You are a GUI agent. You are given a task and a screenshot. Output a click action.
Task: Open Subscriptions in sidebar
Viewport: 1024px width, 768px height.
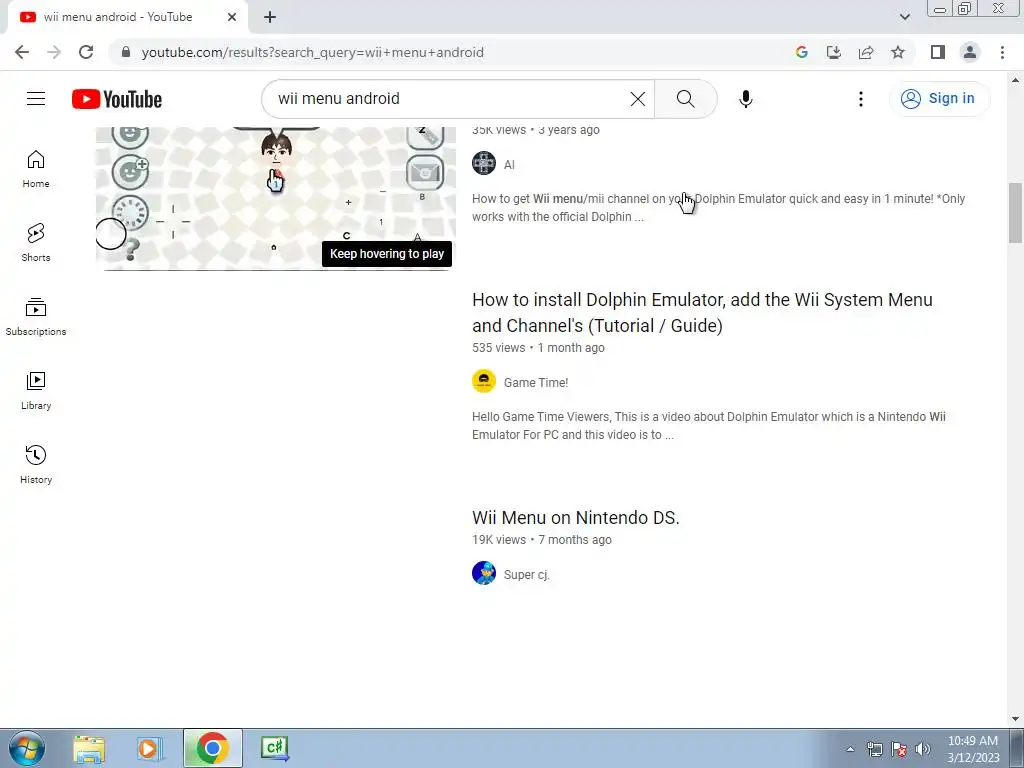36,317
